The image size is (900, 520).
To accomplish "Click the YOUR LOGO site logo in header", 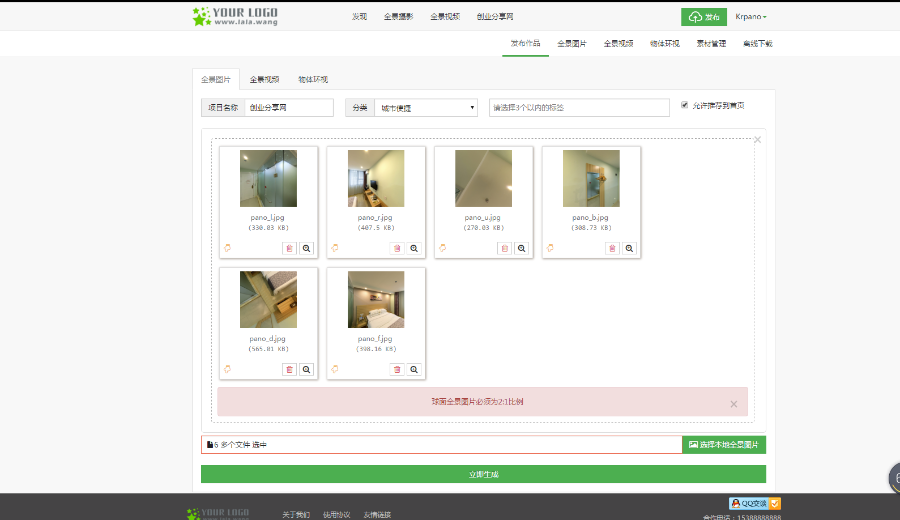I will tap(235, 16).
